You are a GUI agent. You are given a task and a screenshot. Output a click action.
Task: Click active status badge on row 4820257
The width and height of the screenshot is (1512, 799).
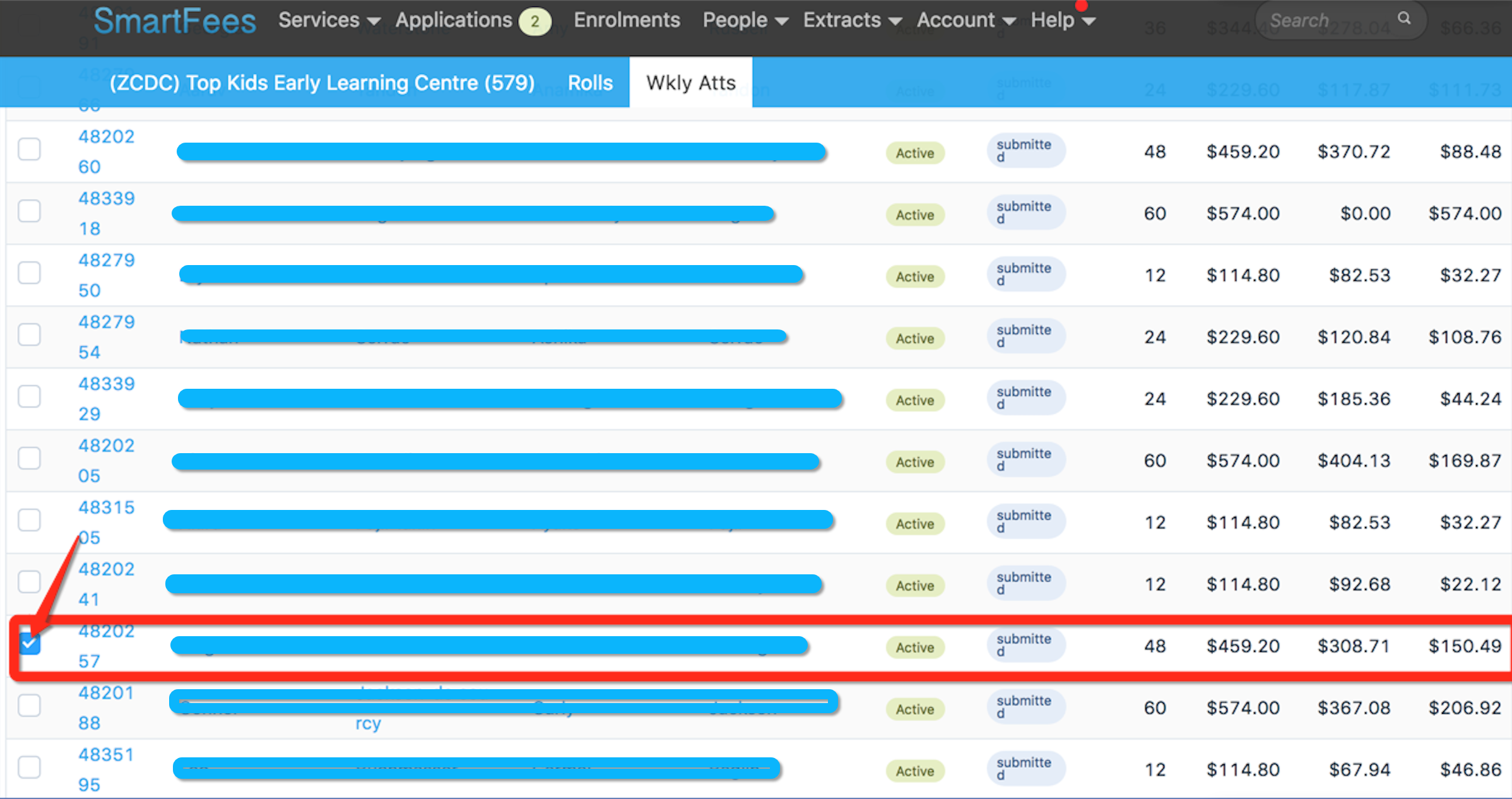[x=913, y=647]
